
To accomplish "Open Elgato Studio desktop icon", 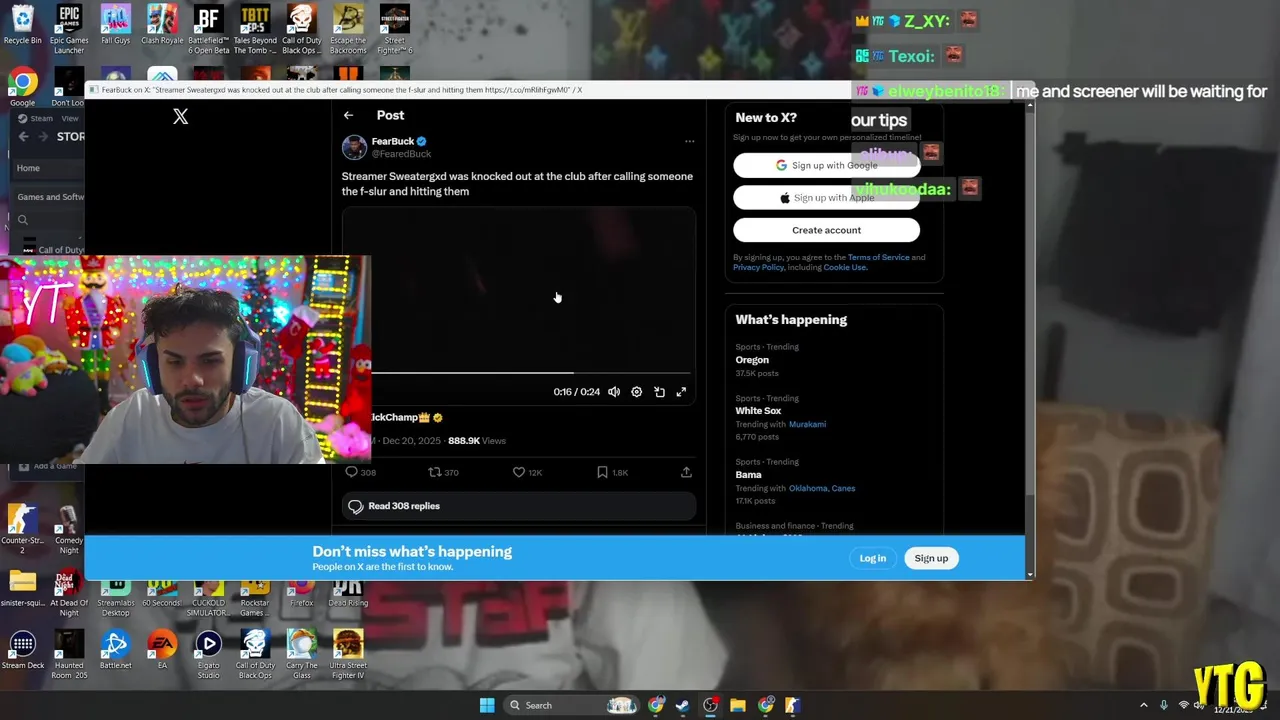I will pos(208,655).
